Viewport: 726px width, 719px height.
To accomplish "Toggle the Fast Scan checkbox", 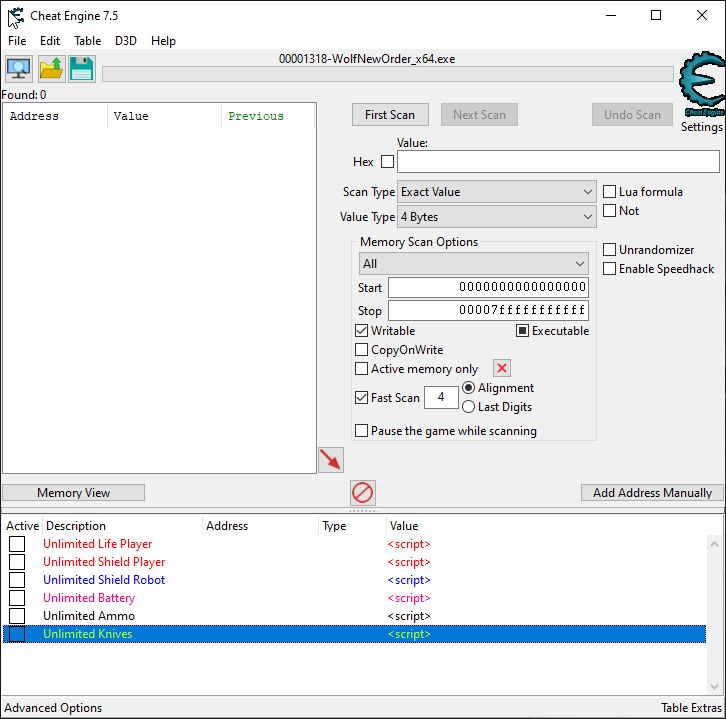I will [x=361, y=397].
